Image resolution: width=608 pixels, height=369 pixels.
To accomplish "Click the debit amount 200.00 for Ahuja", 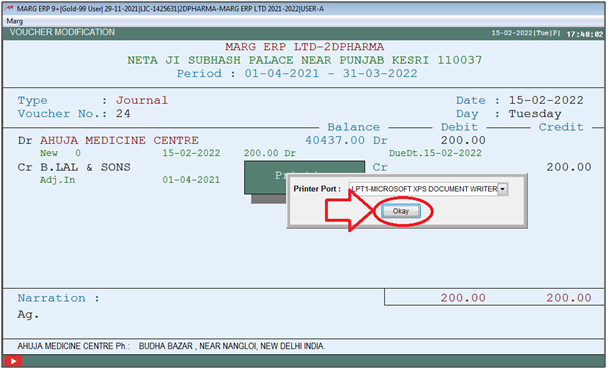I will 463,140.
